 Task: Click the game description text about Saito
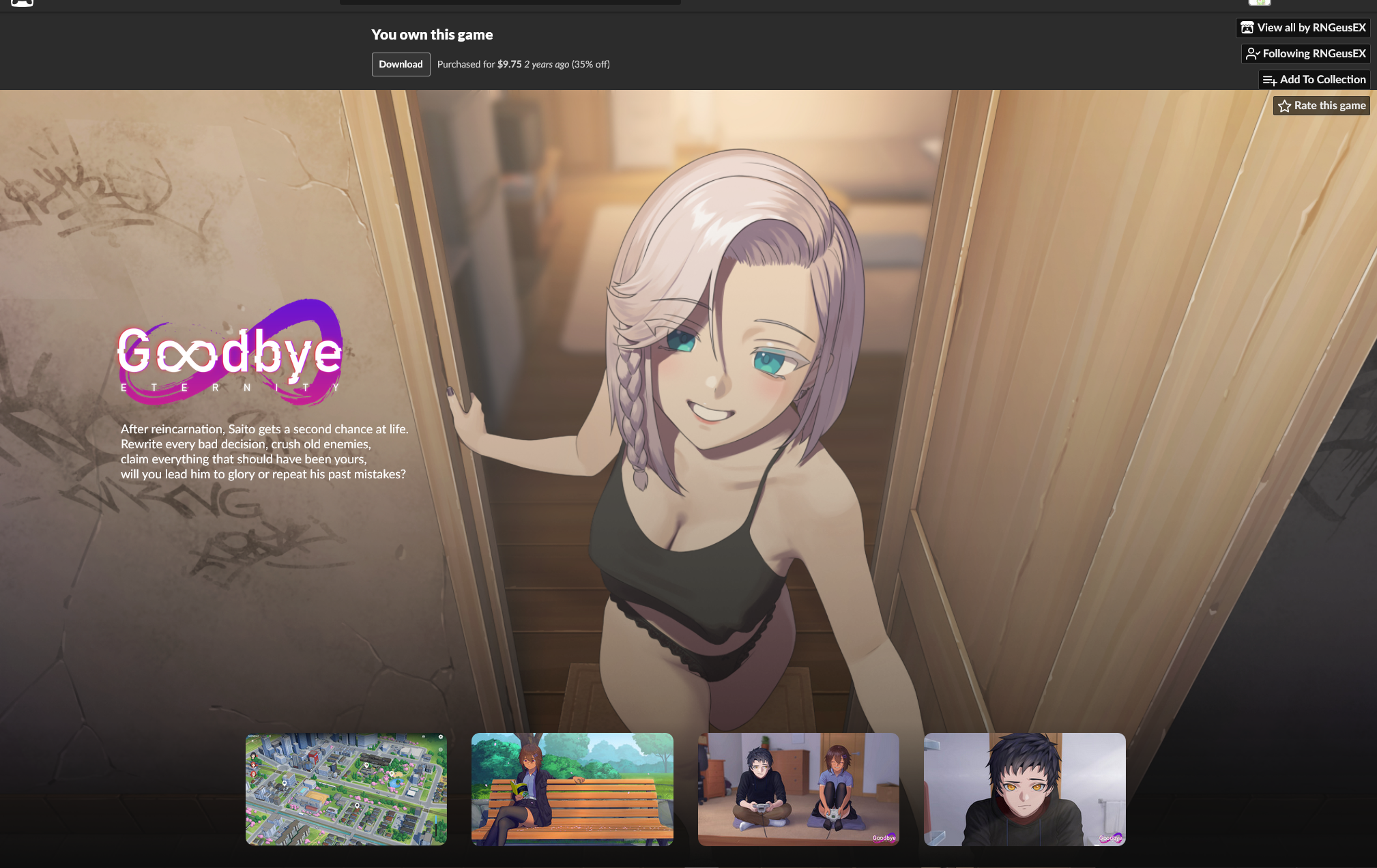pyautogui.click(x=264, y=452)
